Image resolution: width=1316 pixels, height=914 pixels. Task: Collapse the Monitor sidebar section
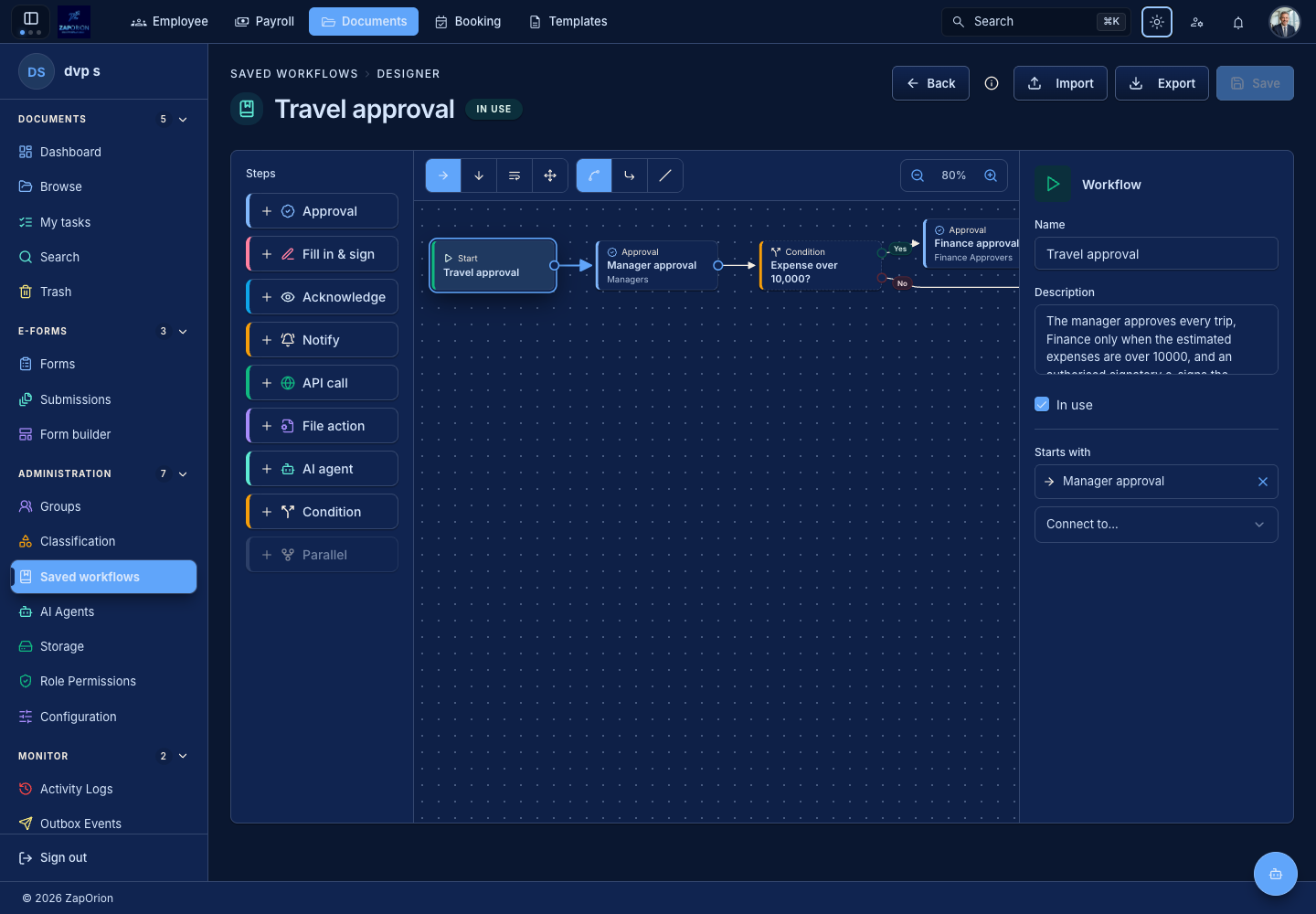point(183,757)
